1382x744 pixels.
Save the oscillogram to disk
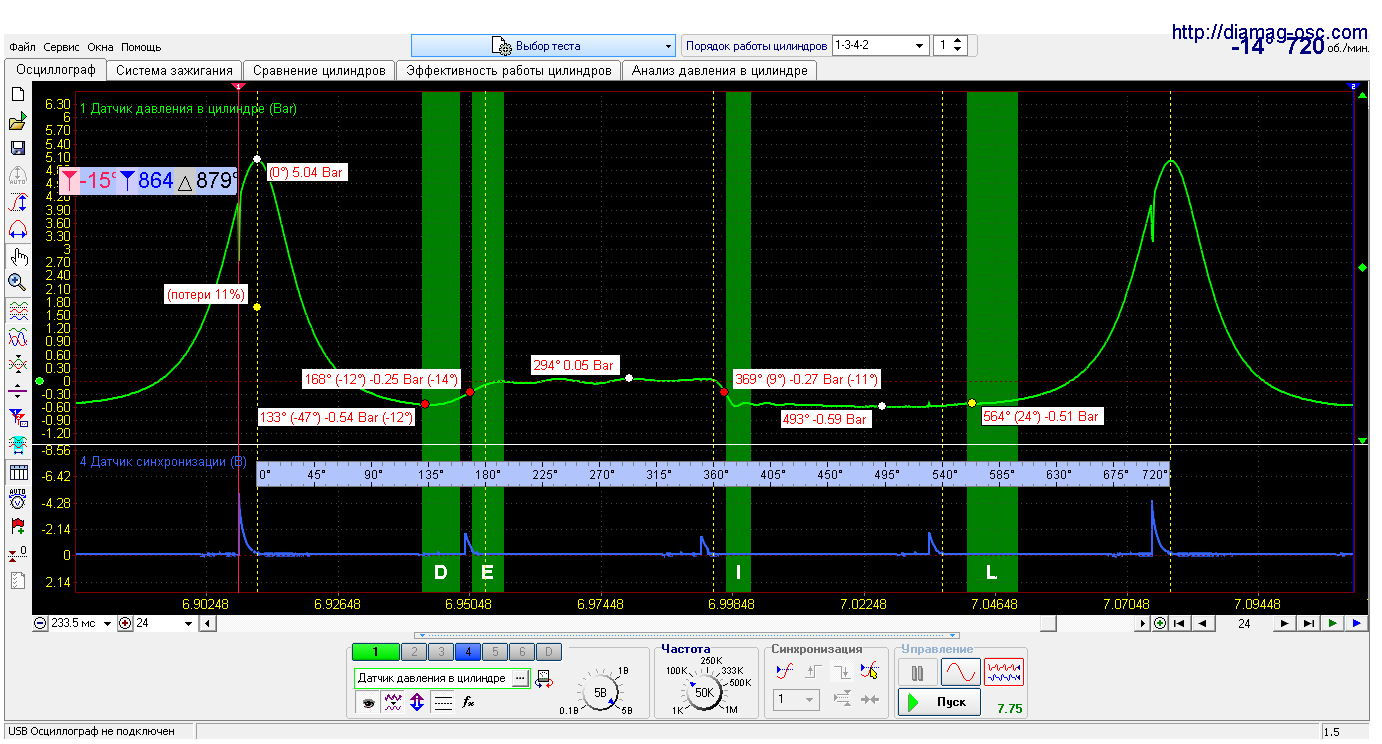tap(17, 148)
